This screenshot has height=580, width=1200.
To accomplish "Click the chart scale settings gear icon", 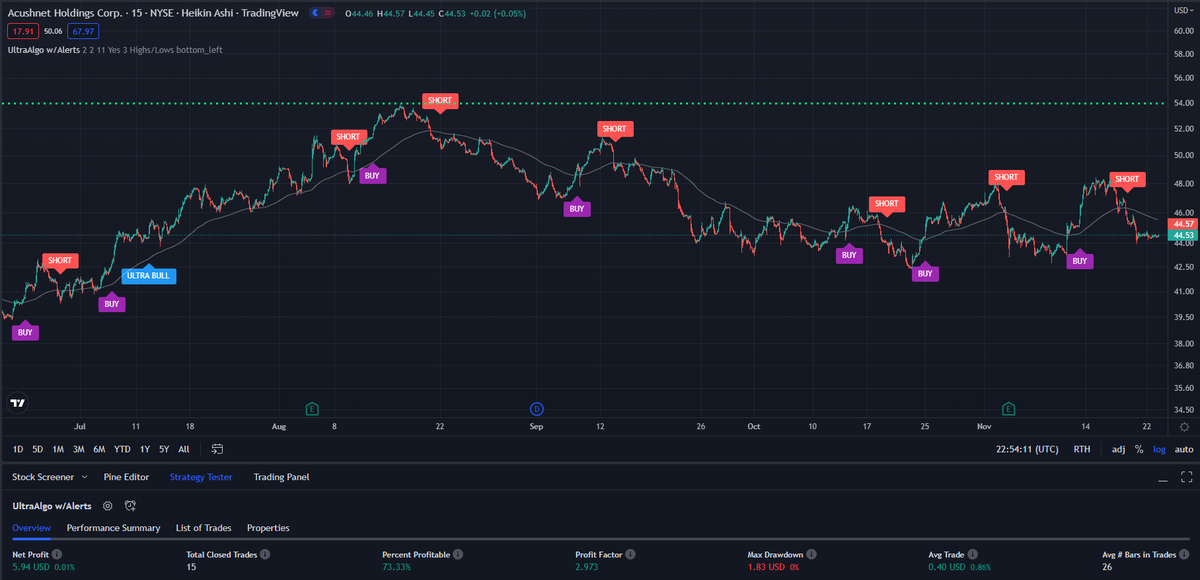I will click(1183, 425).
